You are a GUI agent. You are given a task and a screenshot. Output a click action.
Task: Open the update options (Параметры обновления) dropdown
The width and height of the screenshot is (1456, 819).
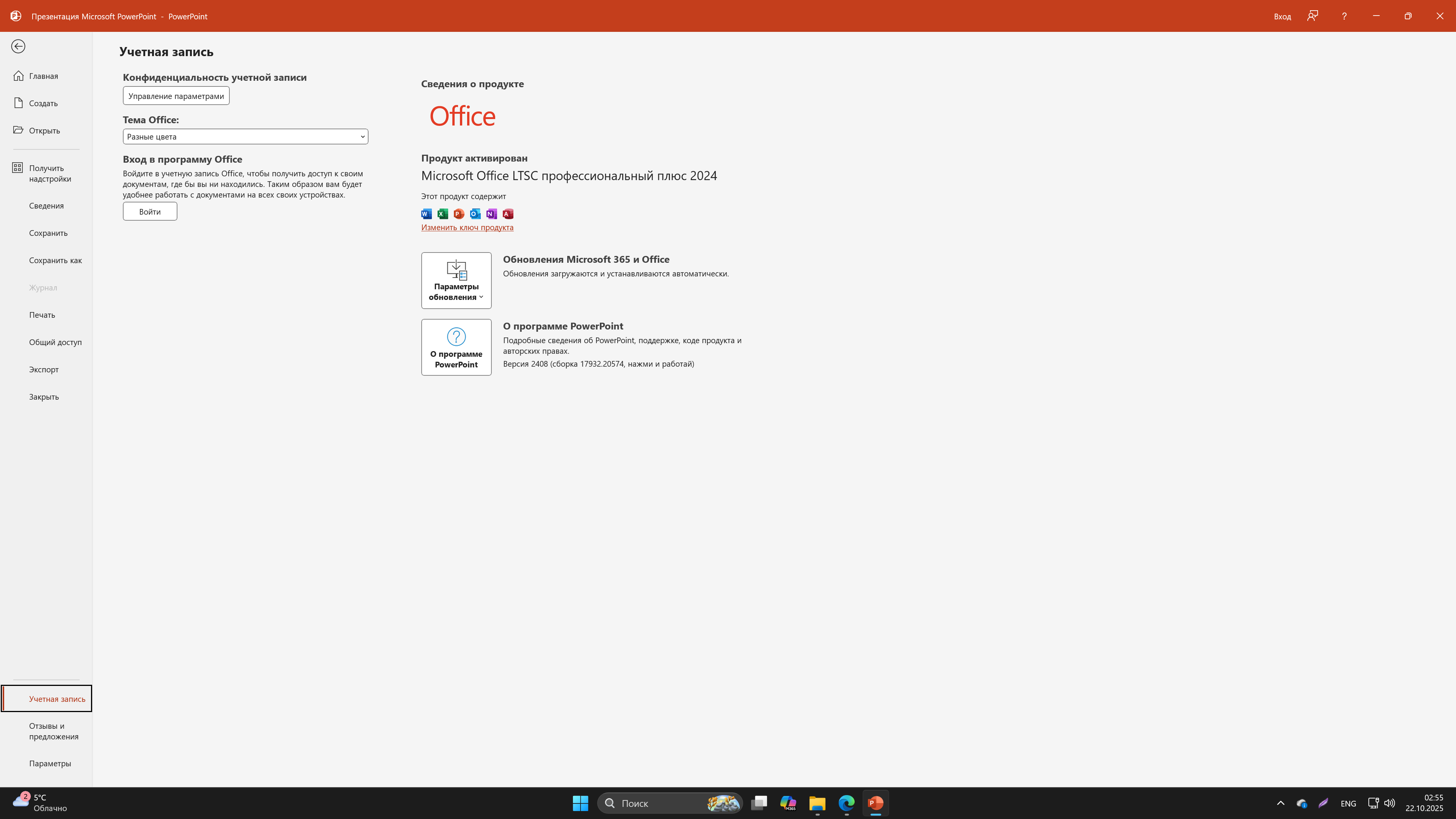tap(456, 280)
